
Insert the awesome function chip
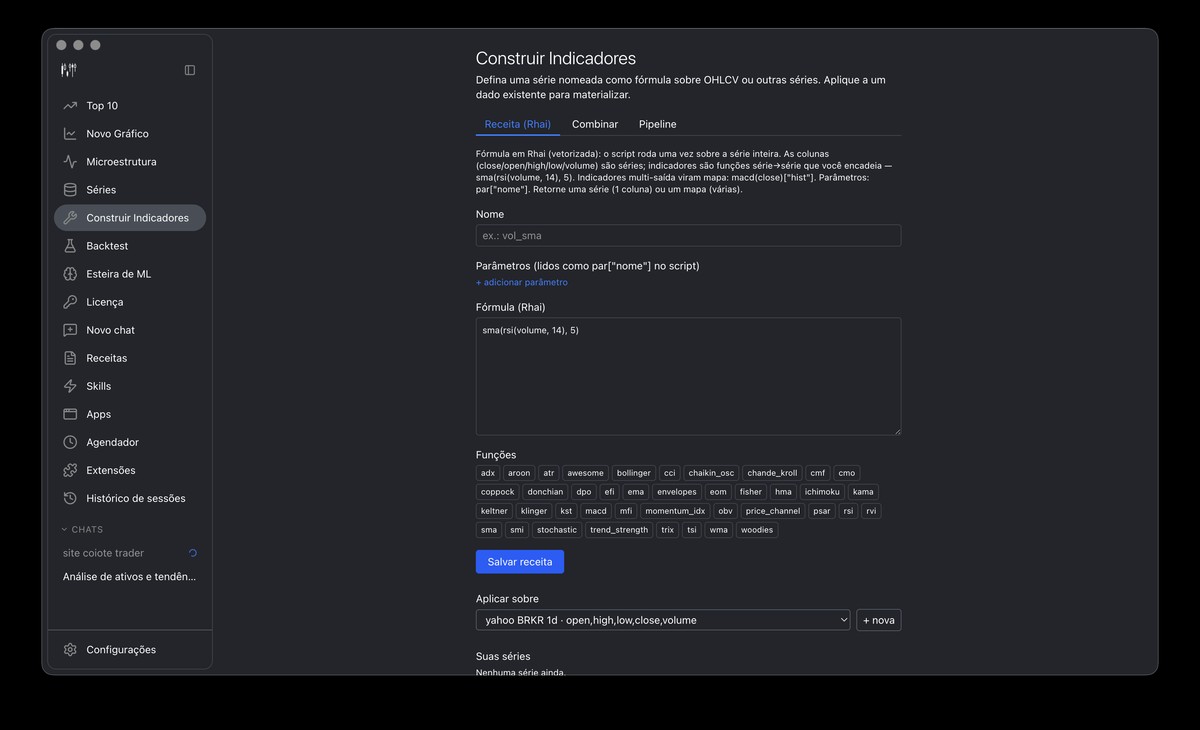pos(585,473)
